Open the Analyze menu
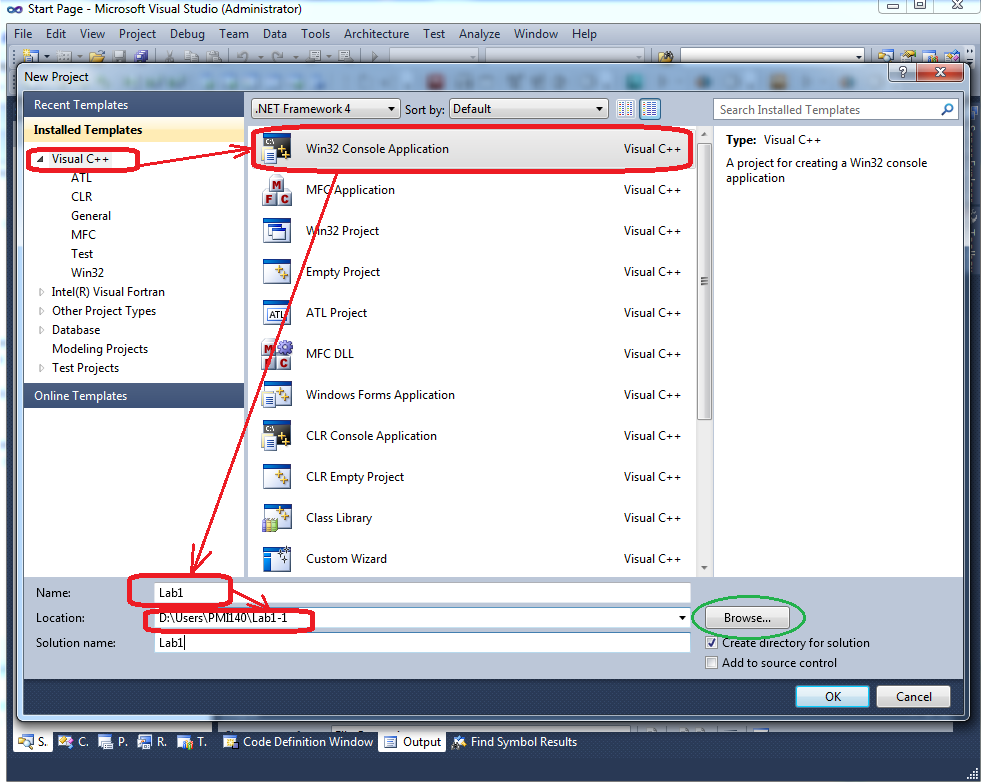Screen dimensions: 982x782 479,34
